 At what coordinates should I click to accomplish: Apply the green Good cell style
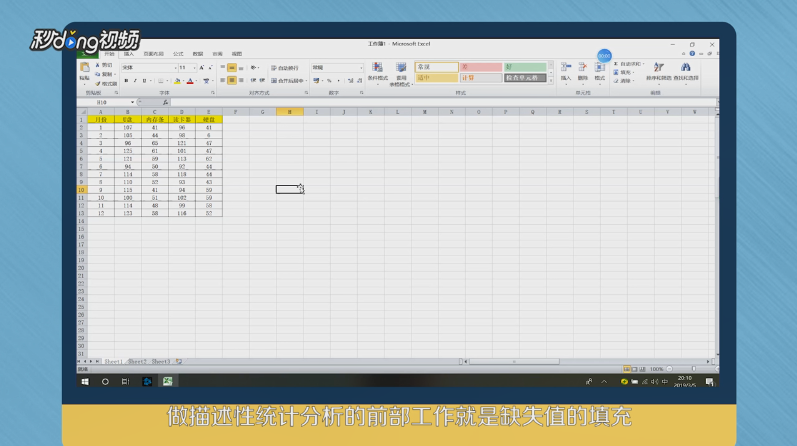pyautogui.click(x=525, y=67)
